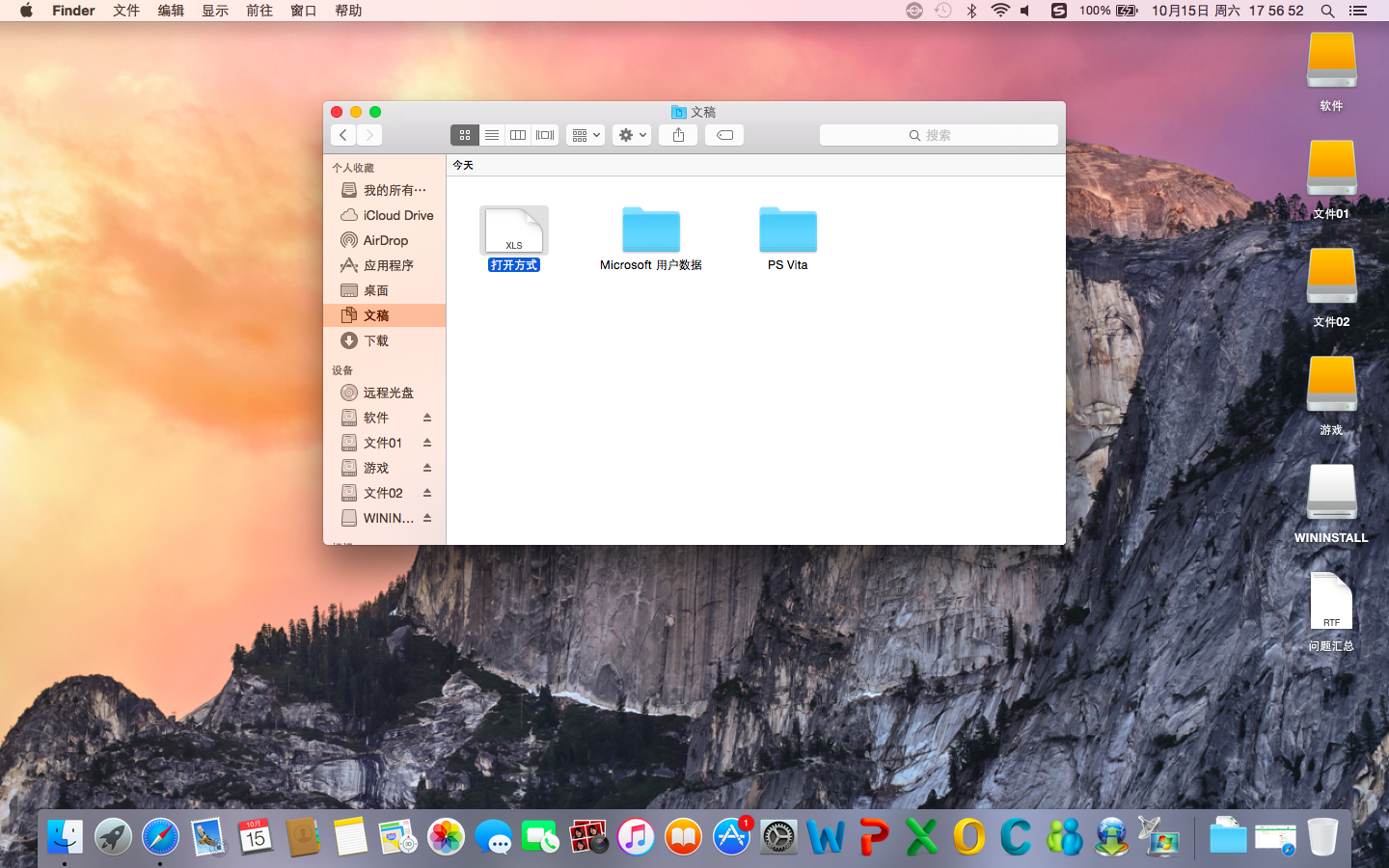Open the Finder application menu

tap(73, 11)
